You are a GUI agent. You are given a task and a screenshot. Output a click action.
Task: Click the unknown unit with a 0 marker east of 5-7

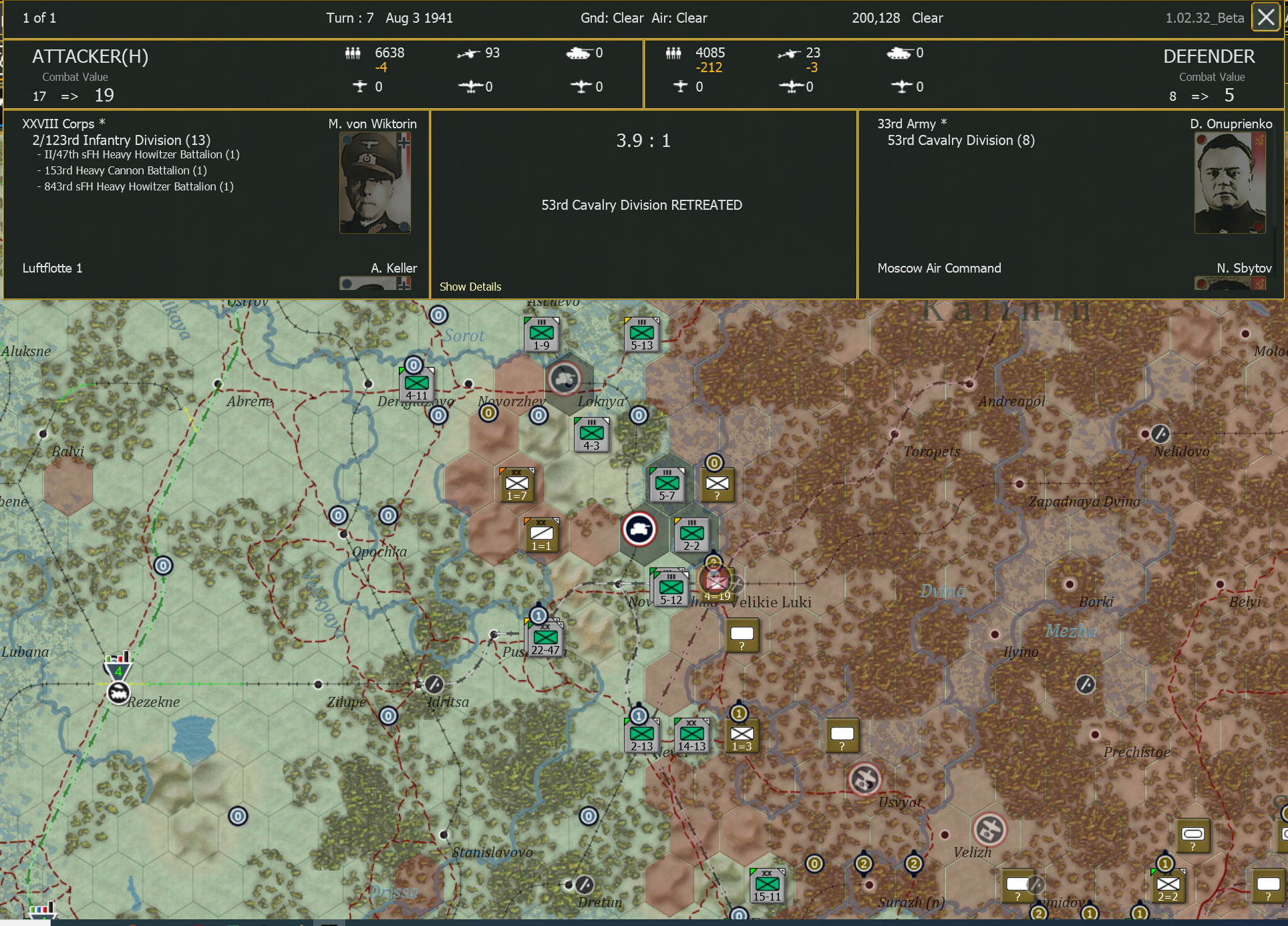717,484
